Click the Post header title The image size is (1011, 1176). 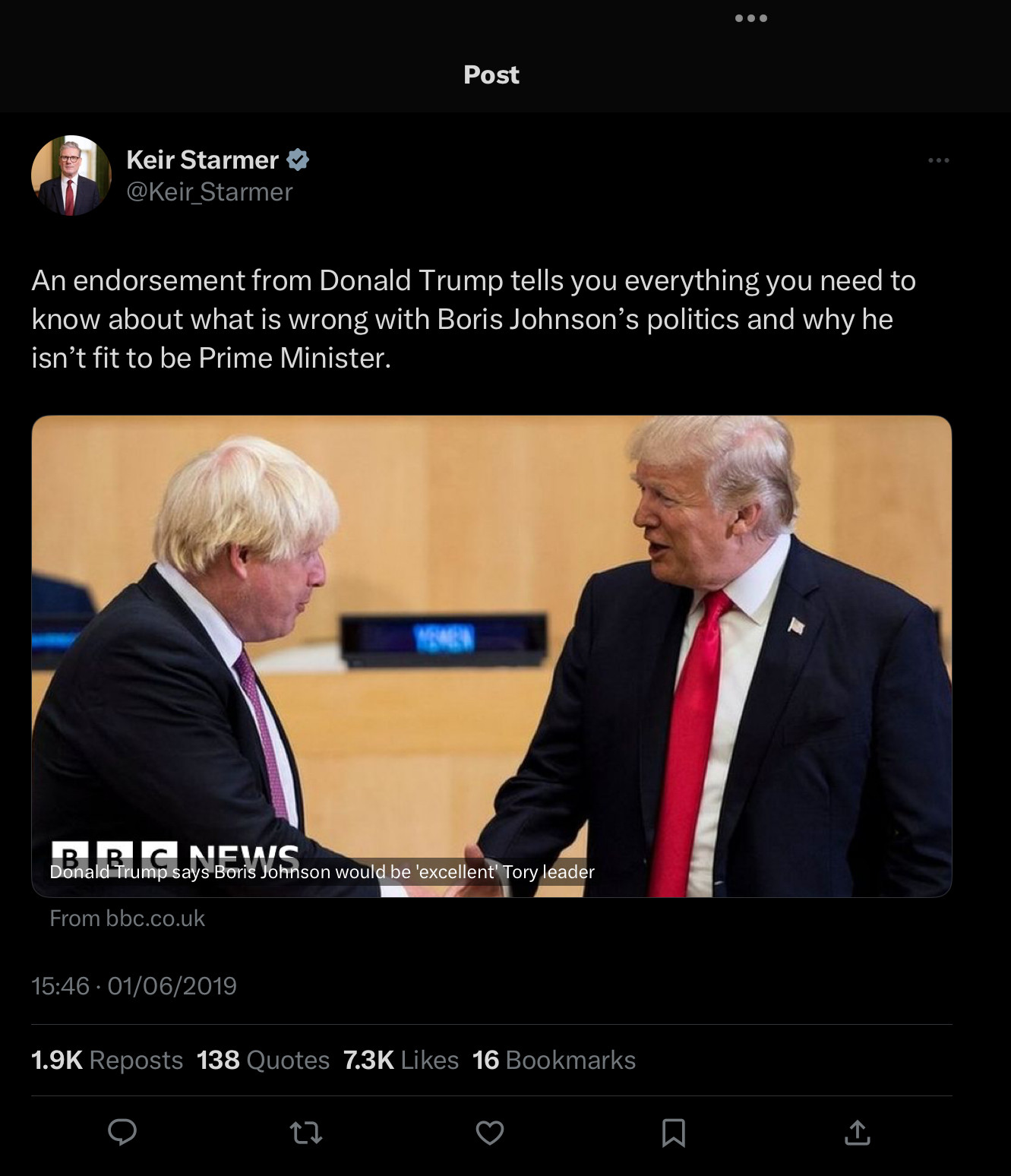[x=491, y=74]
